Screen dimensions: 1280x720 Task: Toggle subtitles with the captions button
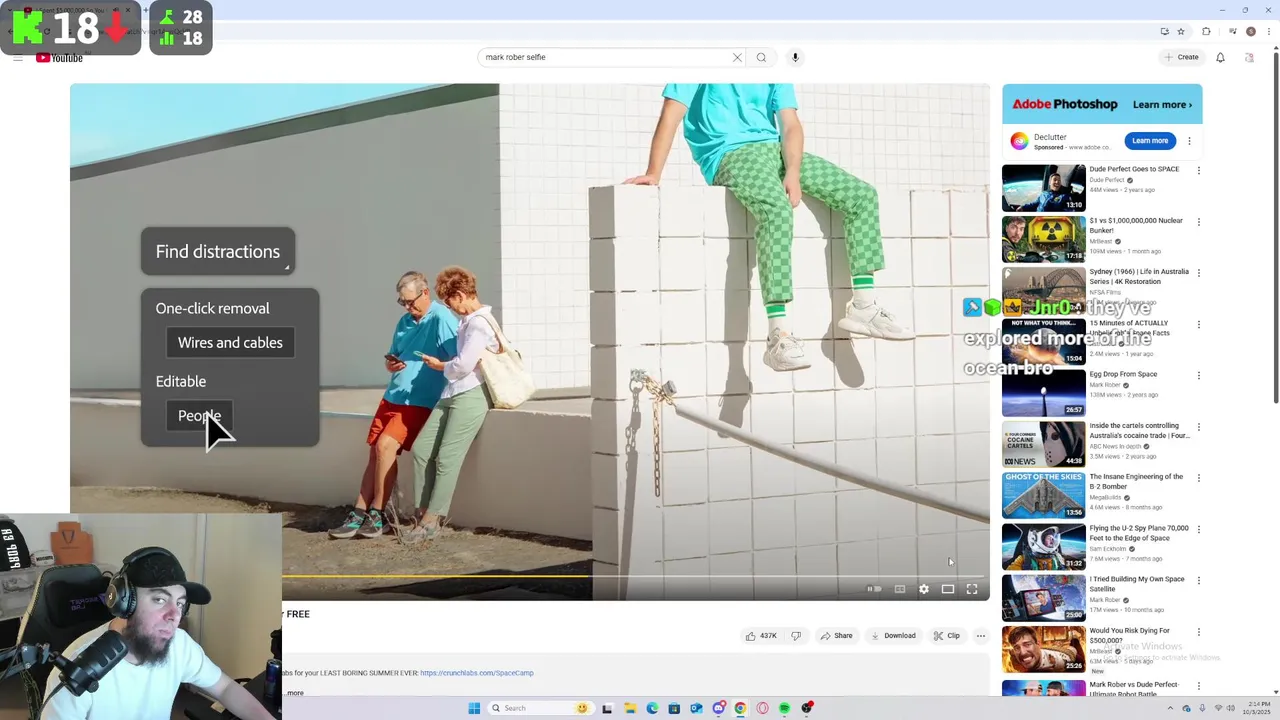click(x=900, y=589)
